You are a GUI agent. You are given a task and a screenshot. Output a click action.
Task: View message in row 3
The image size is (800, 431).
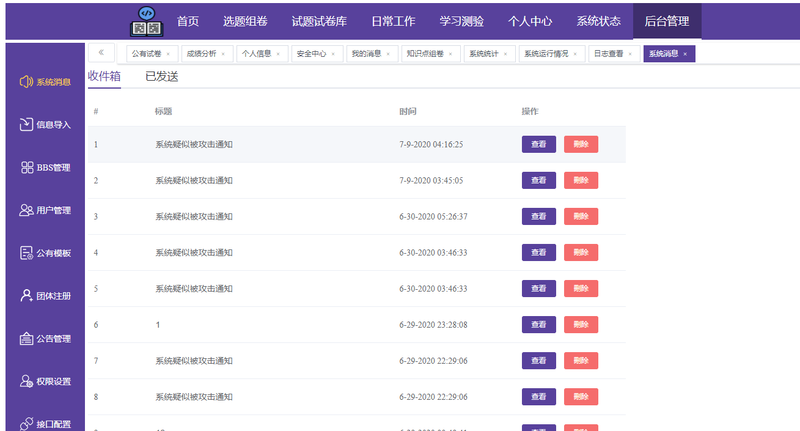pyautogui.click(x=539, y=216)
